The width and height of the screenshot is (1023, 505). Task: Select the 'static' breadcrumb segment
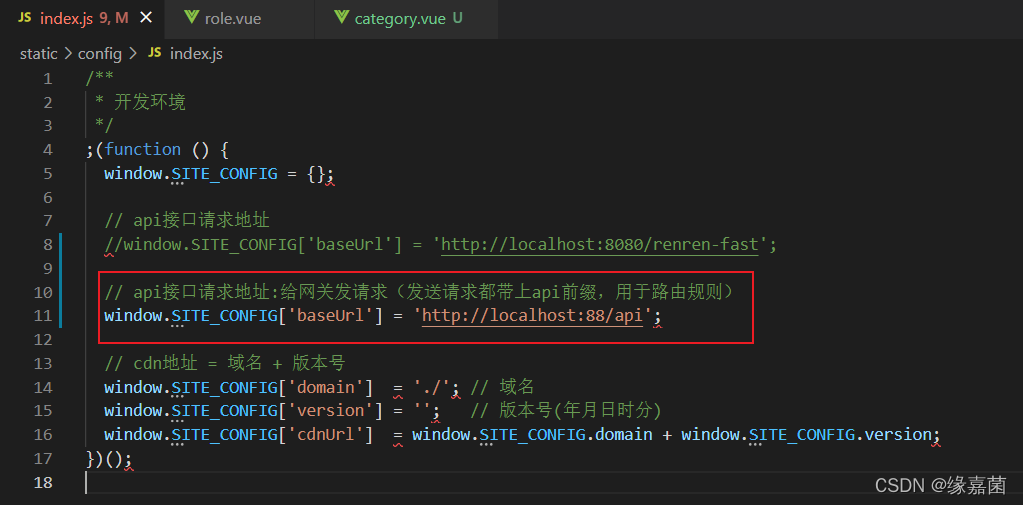38,54
